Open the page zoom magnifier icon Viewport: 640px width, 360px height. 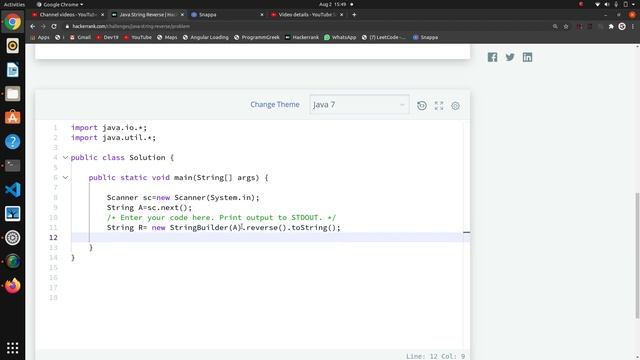point(555,27)
